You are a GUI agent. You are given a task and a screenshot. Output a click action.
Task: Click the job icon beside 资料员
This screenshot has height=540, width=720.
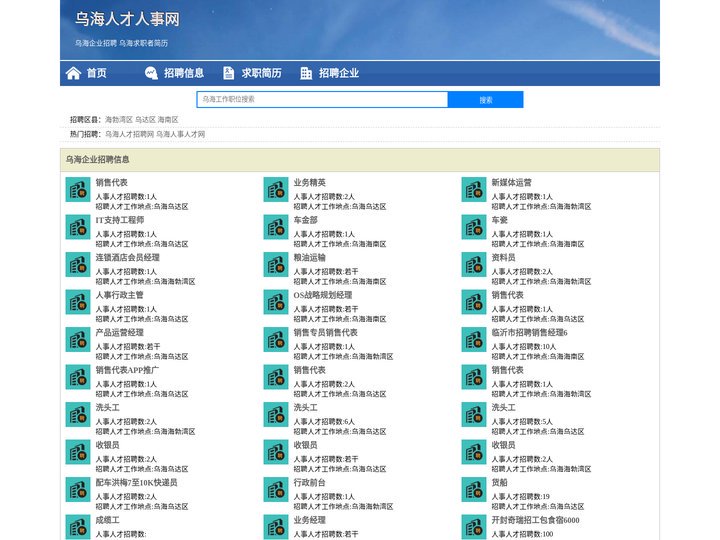coord(474,264)
